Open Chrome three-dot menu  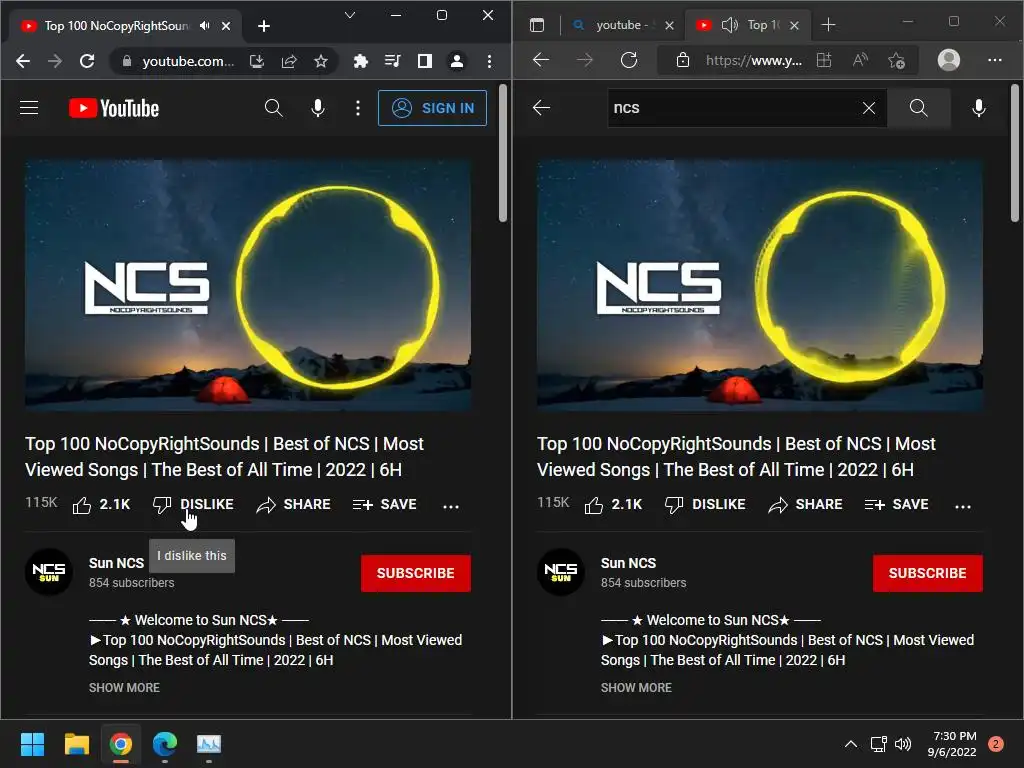tap(489, 61)
